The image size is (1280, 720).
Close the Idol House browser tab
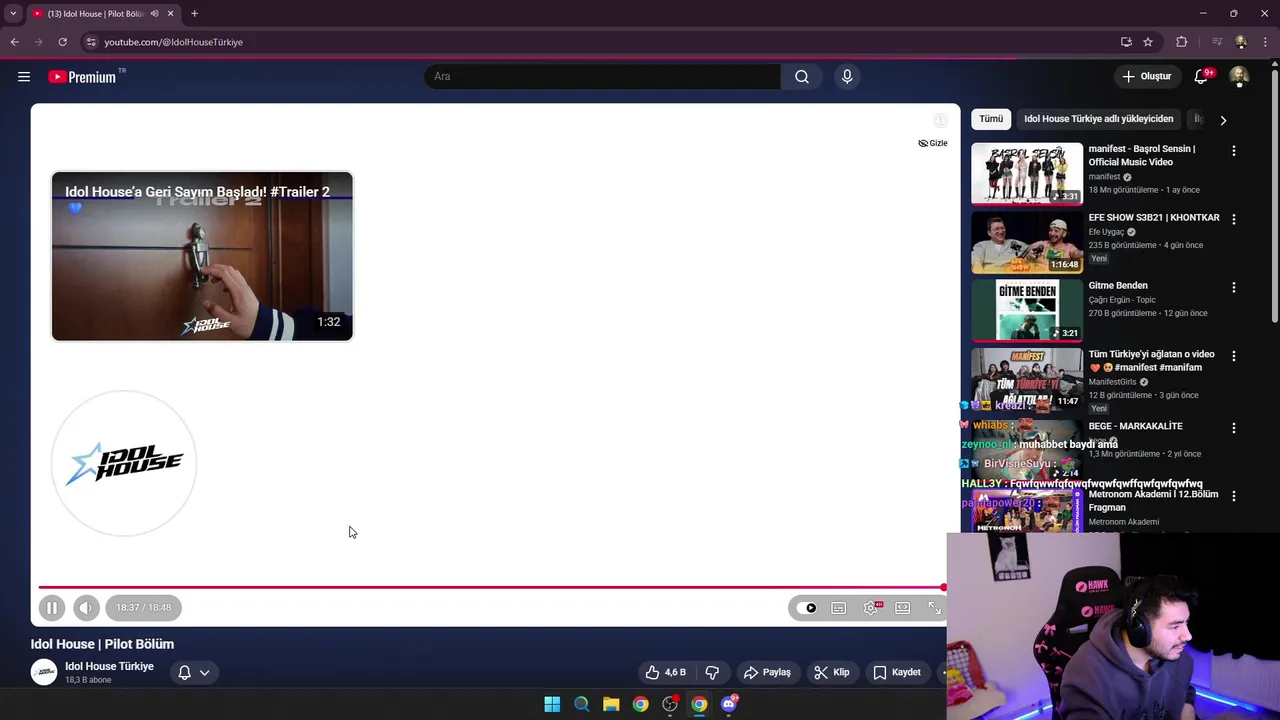click(x=170, y=13)
